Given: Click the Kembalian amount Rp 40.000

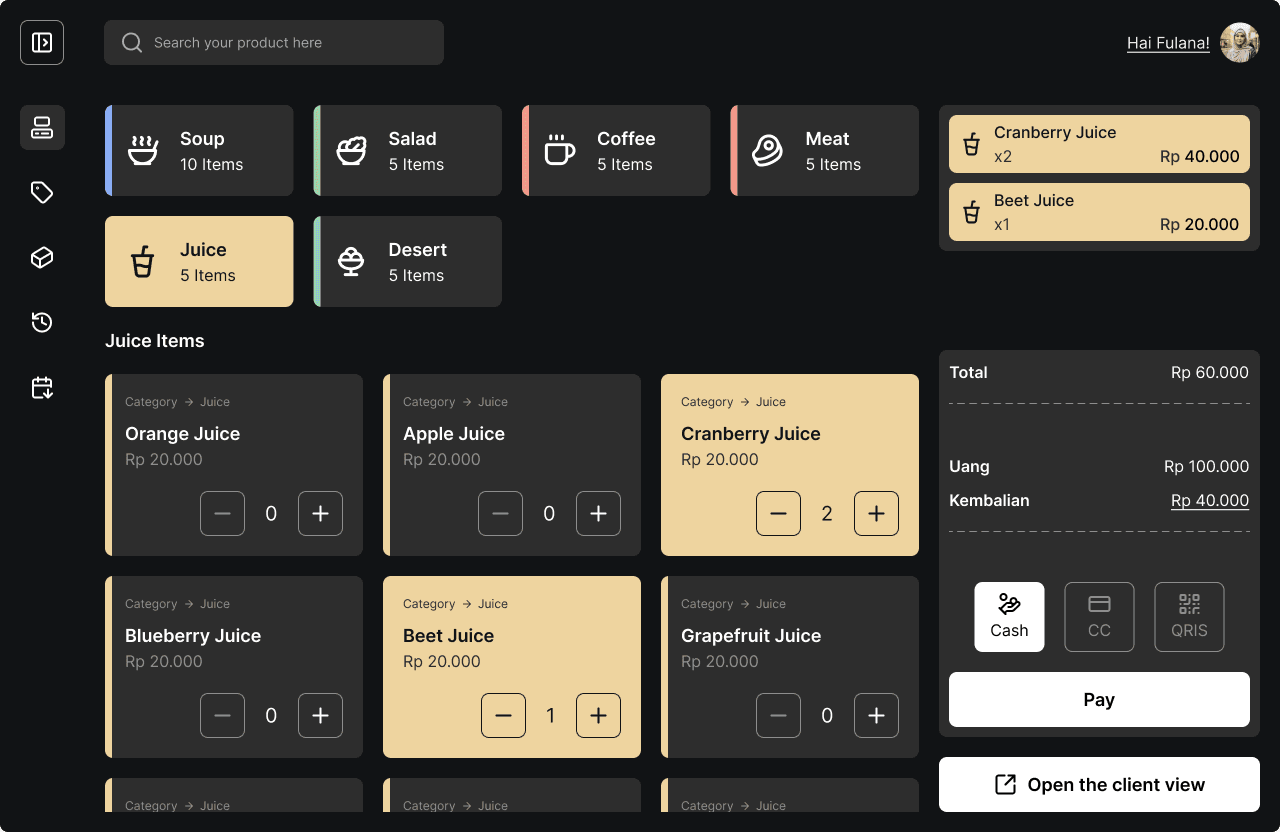Looking at the screenshot, I should 1210,501.
